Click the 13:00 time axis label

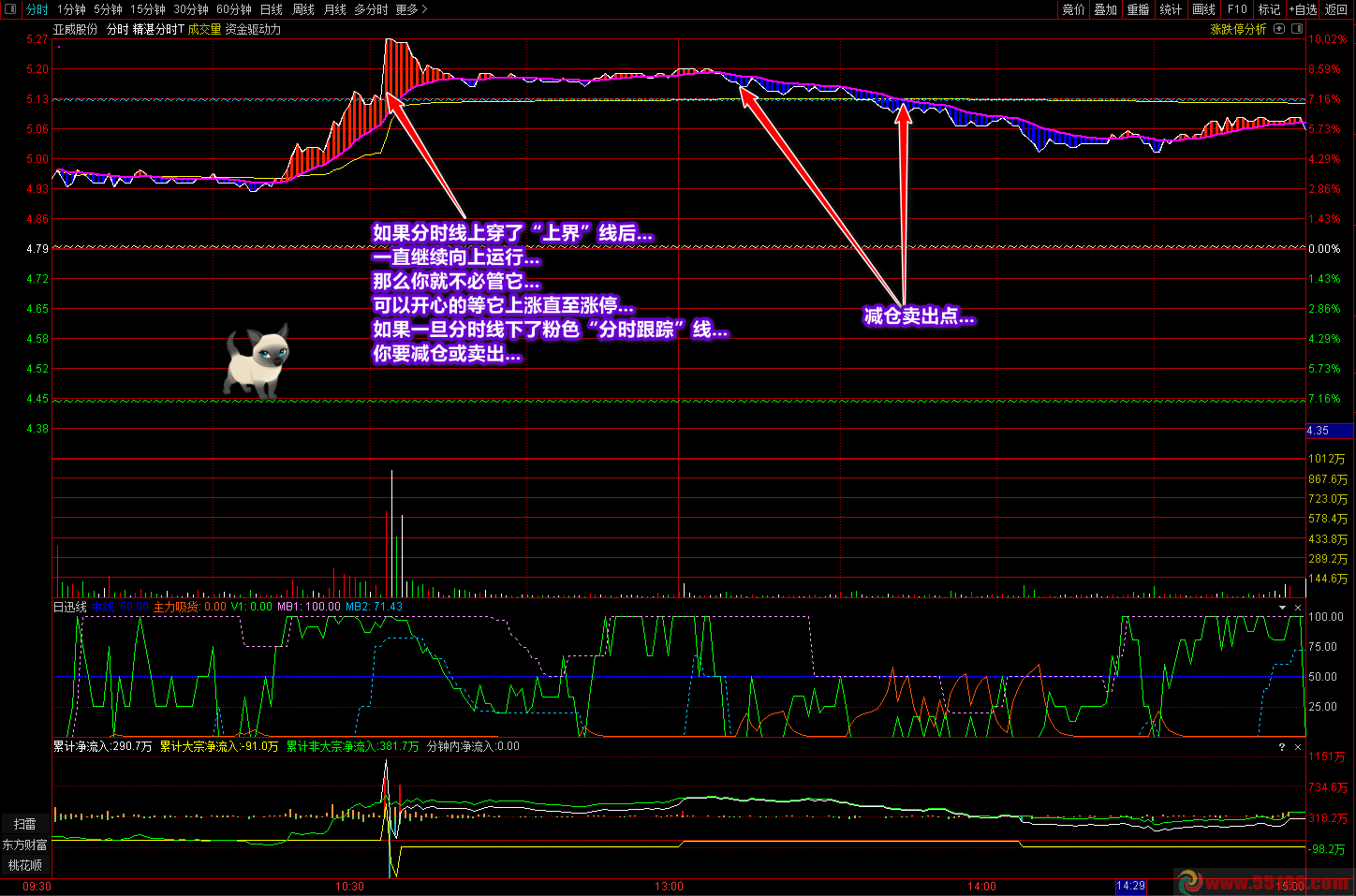[x=669, y=886]
